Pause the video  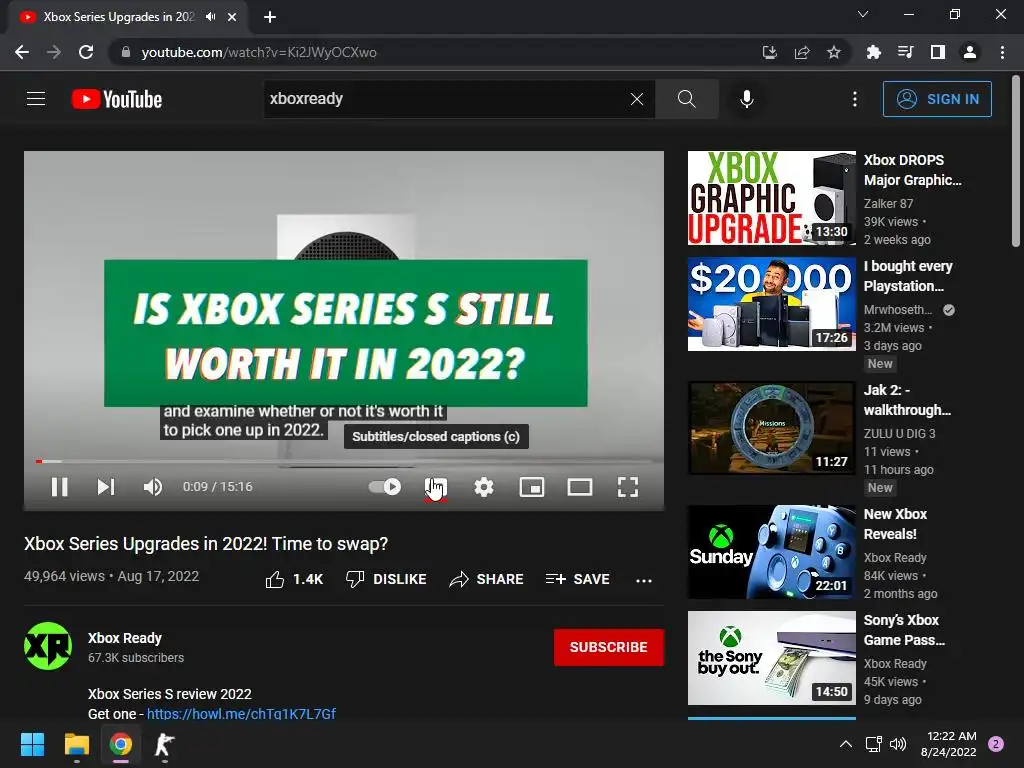point(59,487)
